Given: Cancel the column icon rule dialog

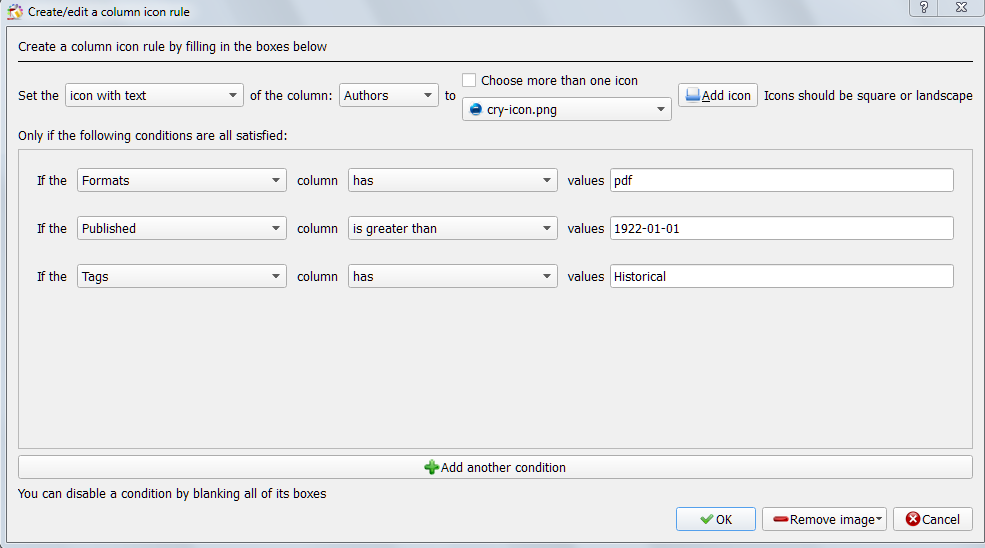Looking at the screenshot, I should coord(933,519).
